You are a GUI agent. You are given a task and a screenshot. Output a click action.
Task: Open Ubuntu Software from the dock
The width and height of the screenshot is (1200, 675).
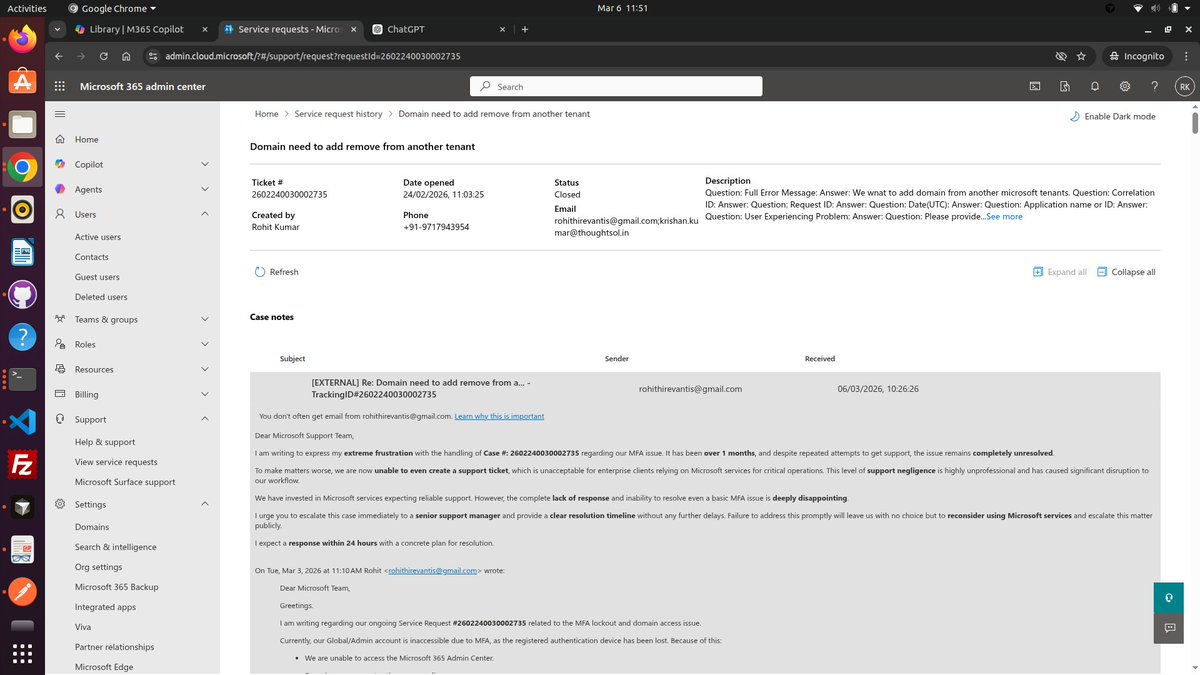point(22,82)
